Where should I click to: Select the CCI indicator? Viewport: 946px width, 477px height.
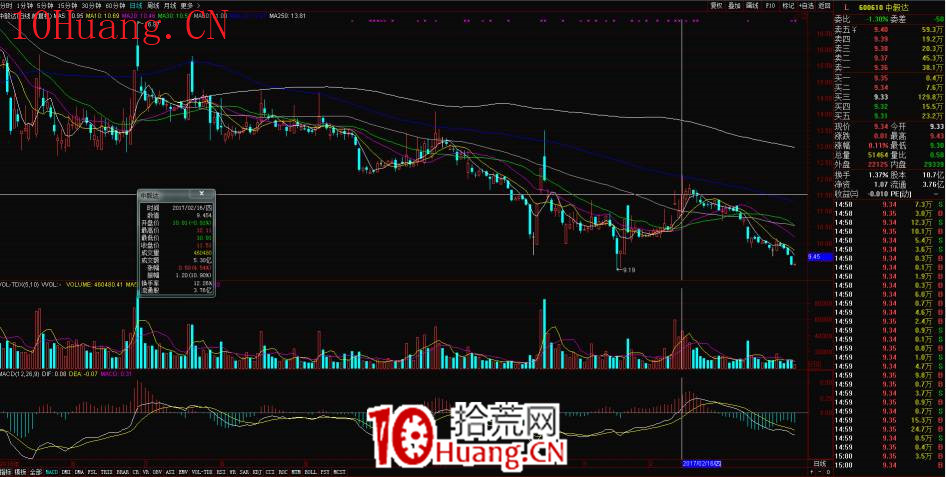coord(270,471)
